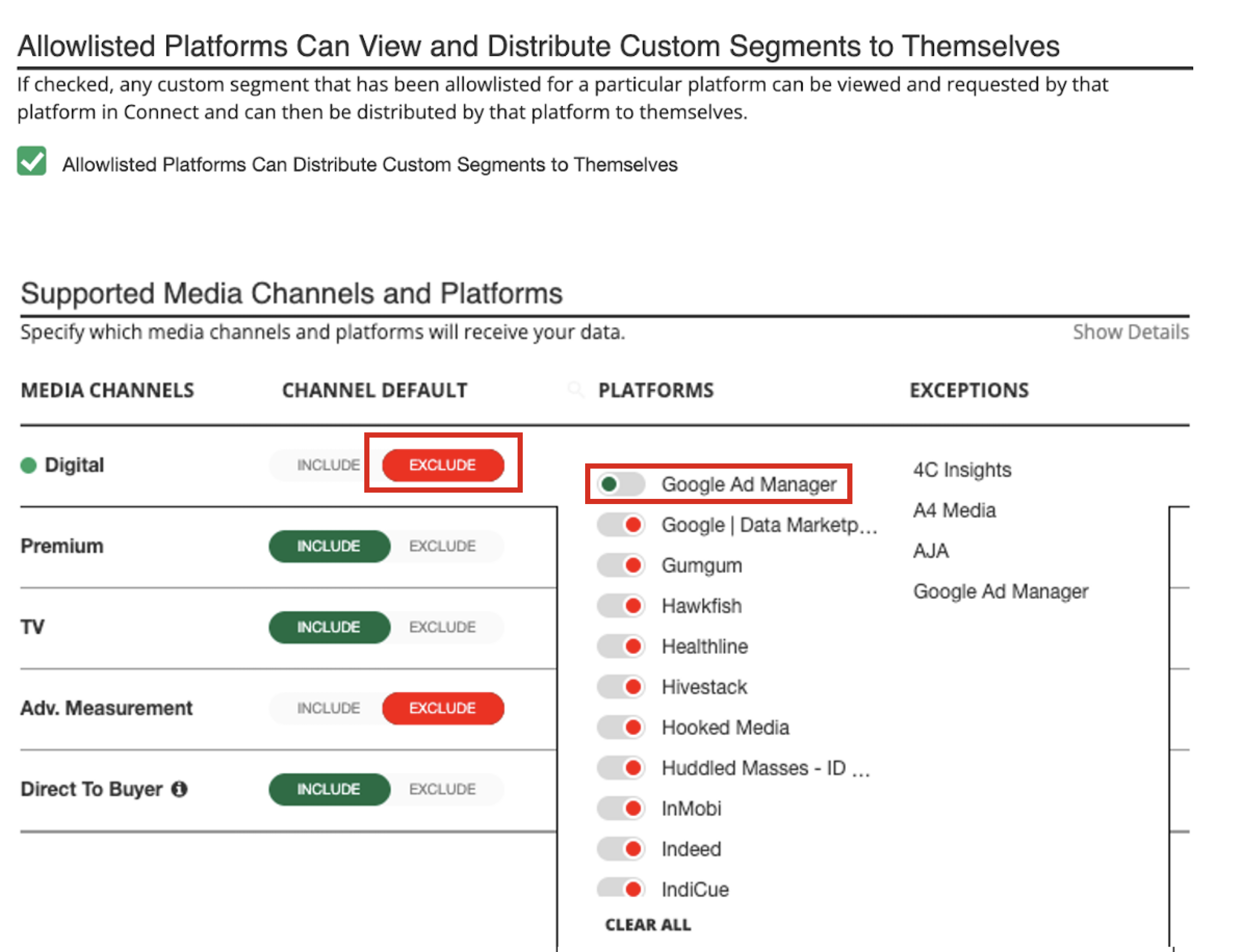Click the Gumgum platform name
The image size is (1243, 952).
point(702,566)
